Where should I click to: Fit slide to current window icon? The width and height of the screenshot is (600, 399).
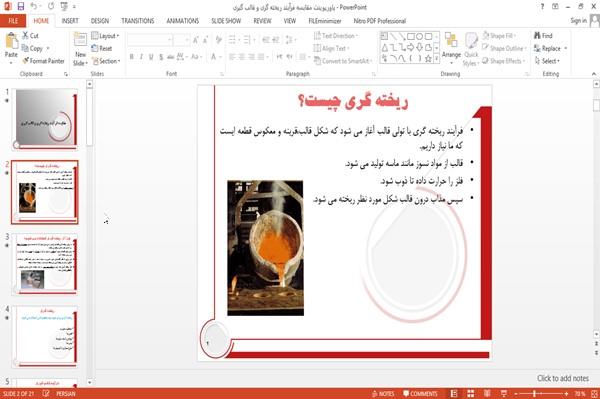tap(594, 394)
